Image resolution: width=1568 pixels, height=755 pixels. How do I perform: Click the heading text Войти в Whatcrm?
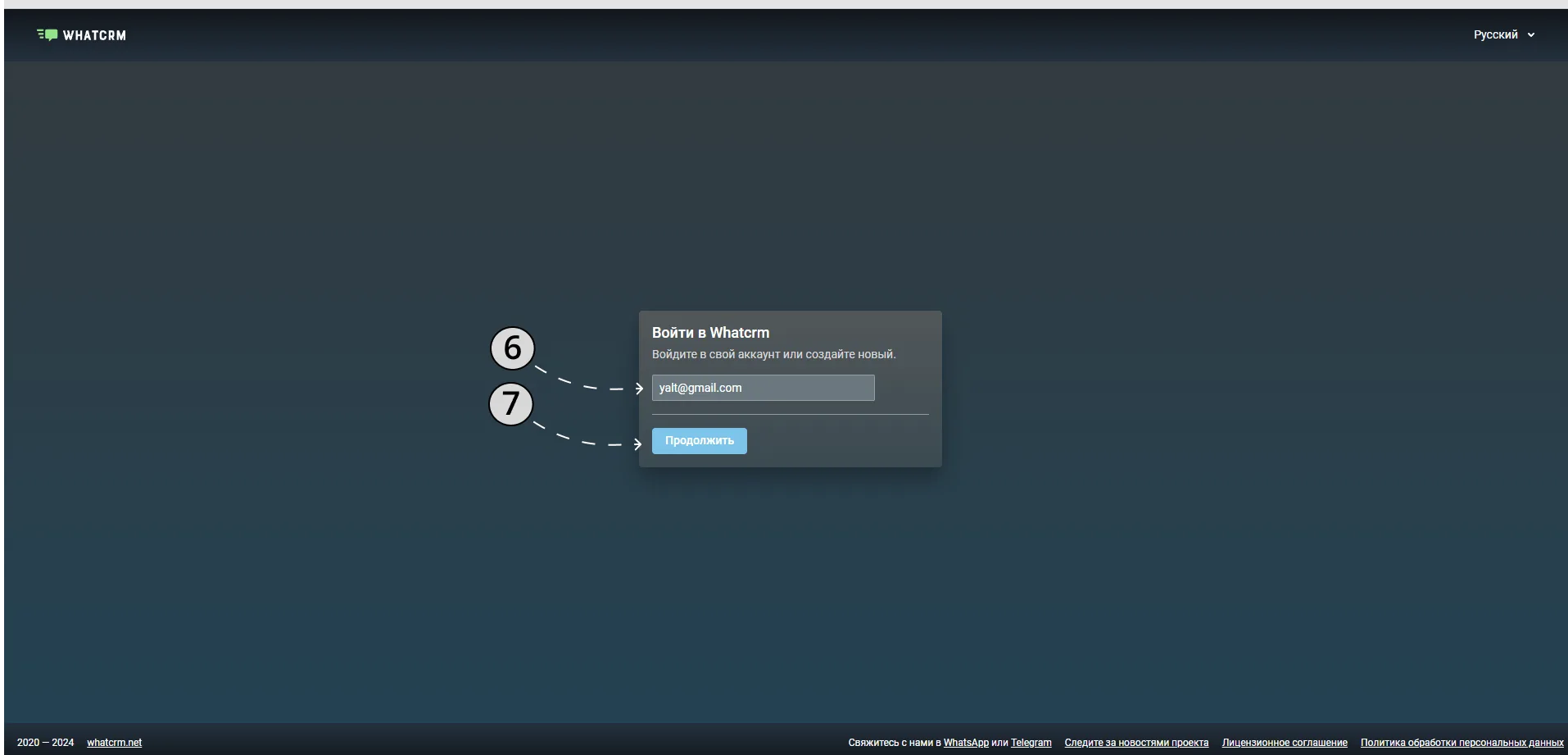[x=710, y=333]
